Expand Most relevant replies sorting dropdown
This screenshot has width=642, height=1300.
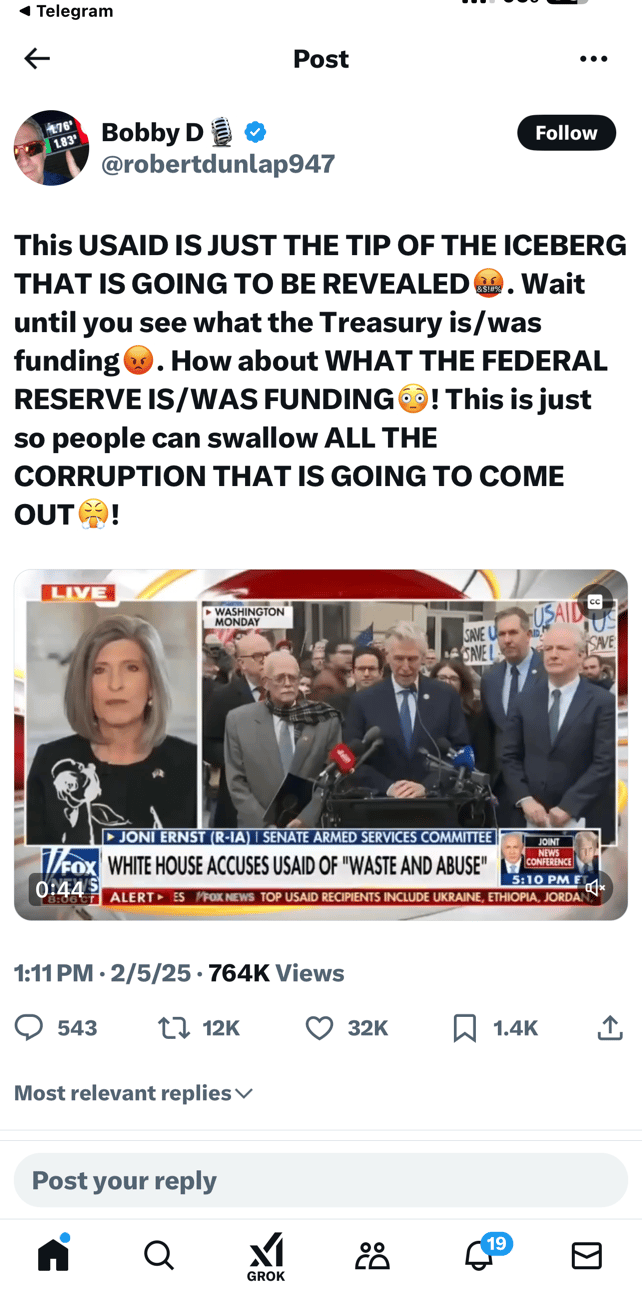tap(133, 1093)
